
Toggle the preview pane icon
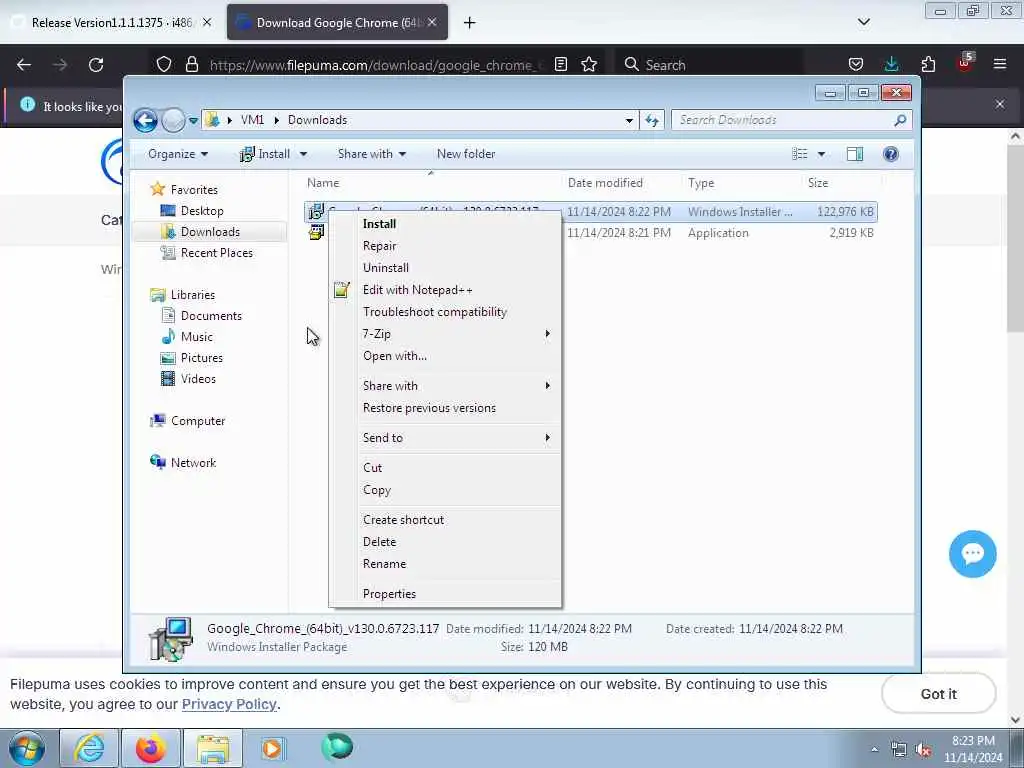tap(854, 154)
